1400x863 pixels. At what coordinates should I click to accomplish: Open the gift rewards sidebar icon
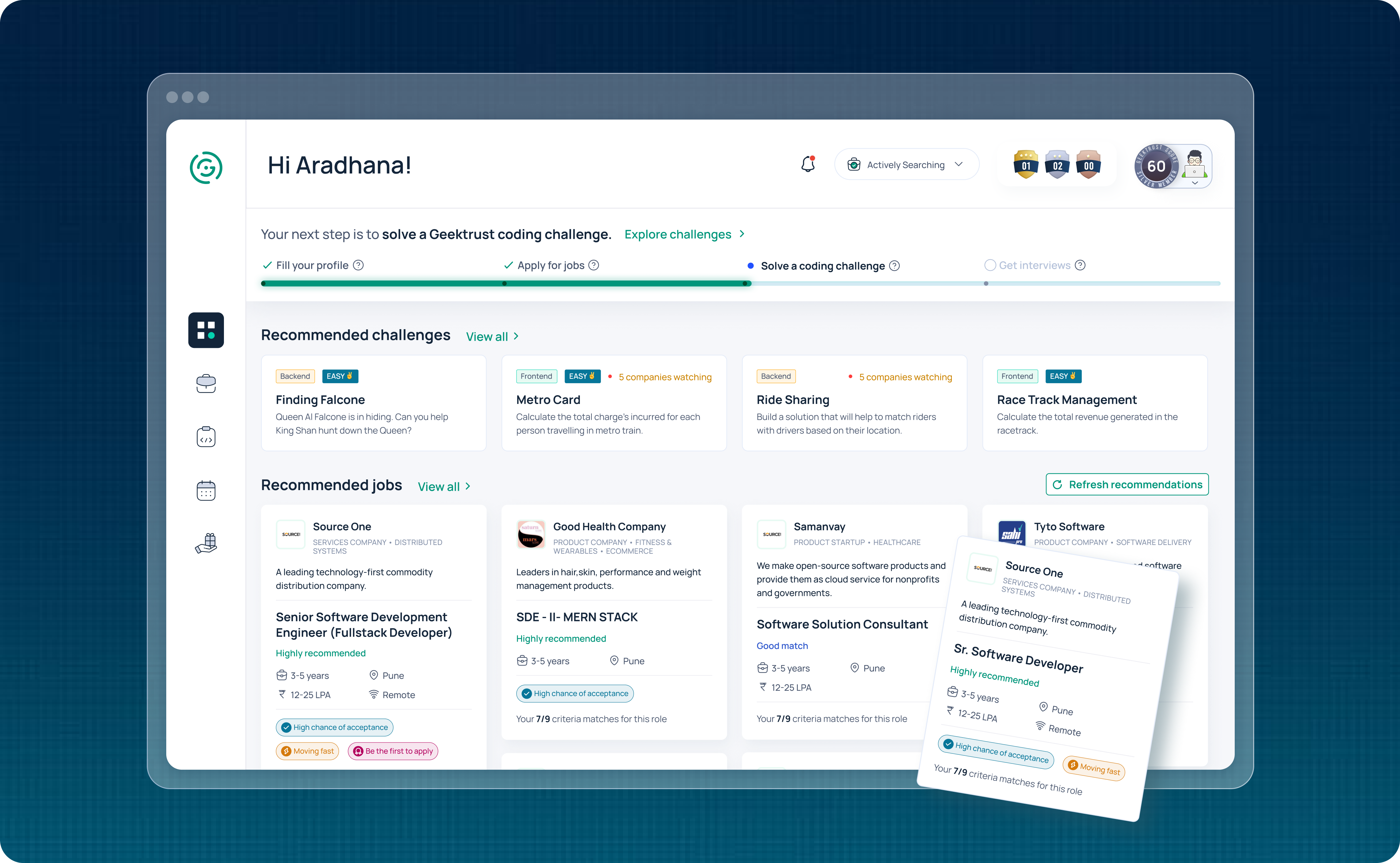pyautogui.click(x=206, y=543)
